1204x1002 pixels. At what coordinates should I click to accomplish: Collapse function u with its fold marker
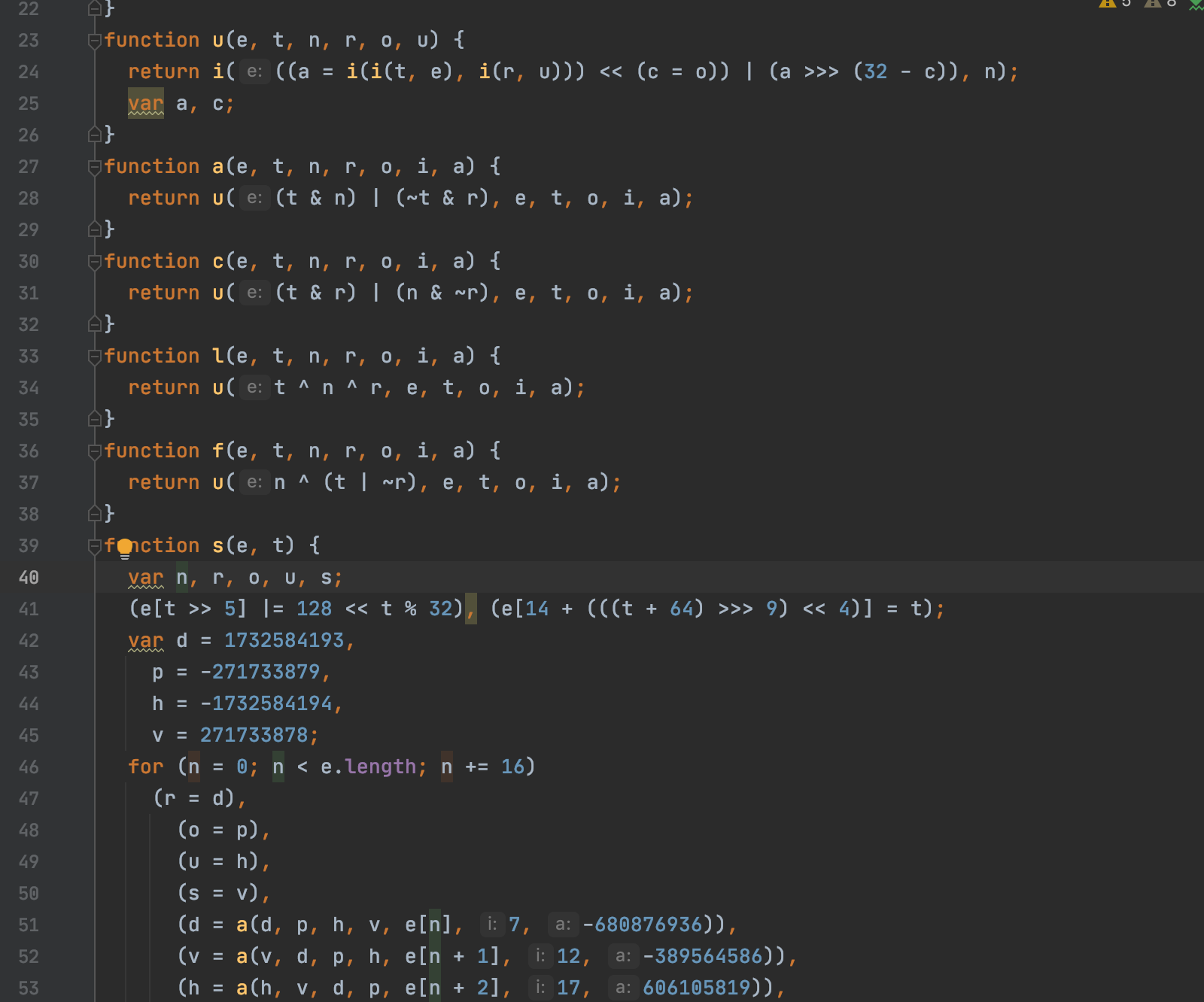tap(95, 41)
